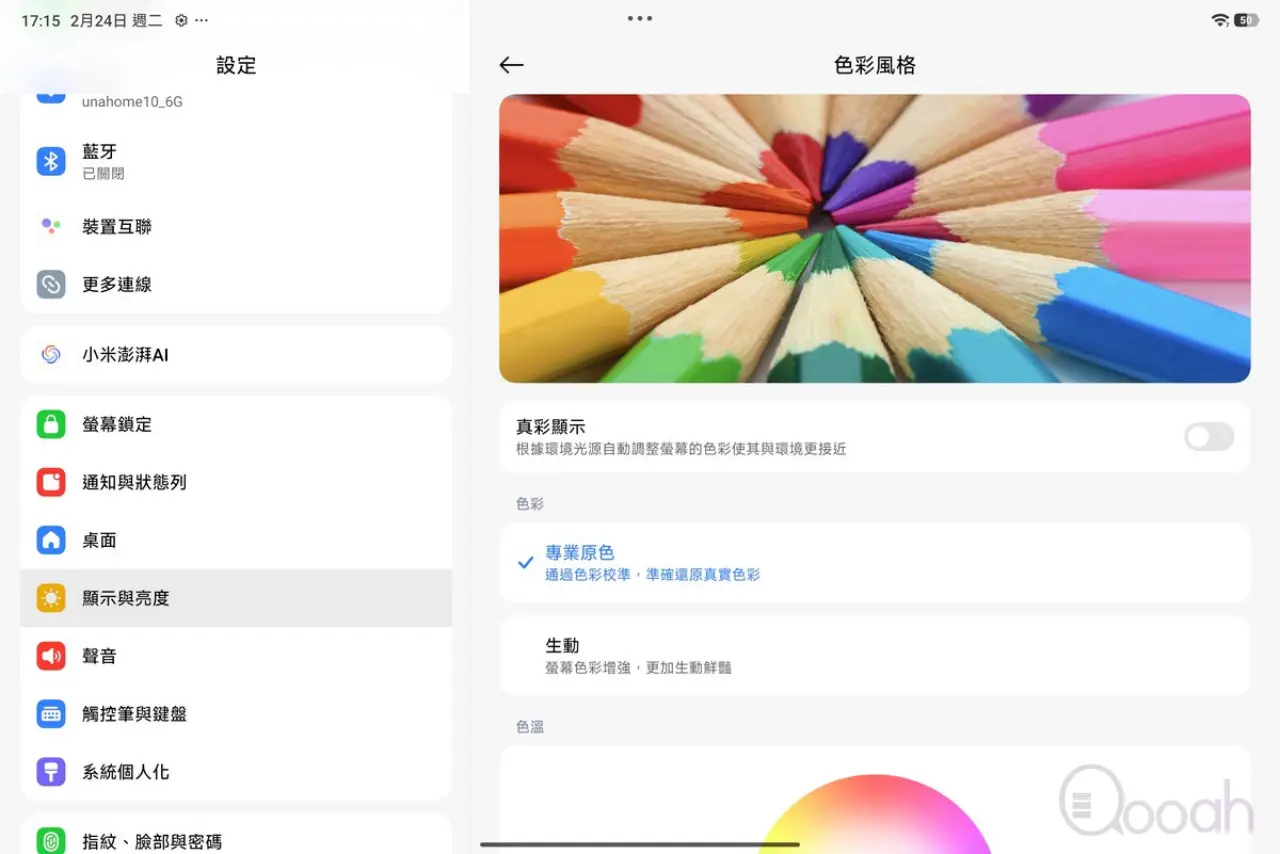
Task: Tap the colored pencils preview image
Action: [x=874, y=239]
